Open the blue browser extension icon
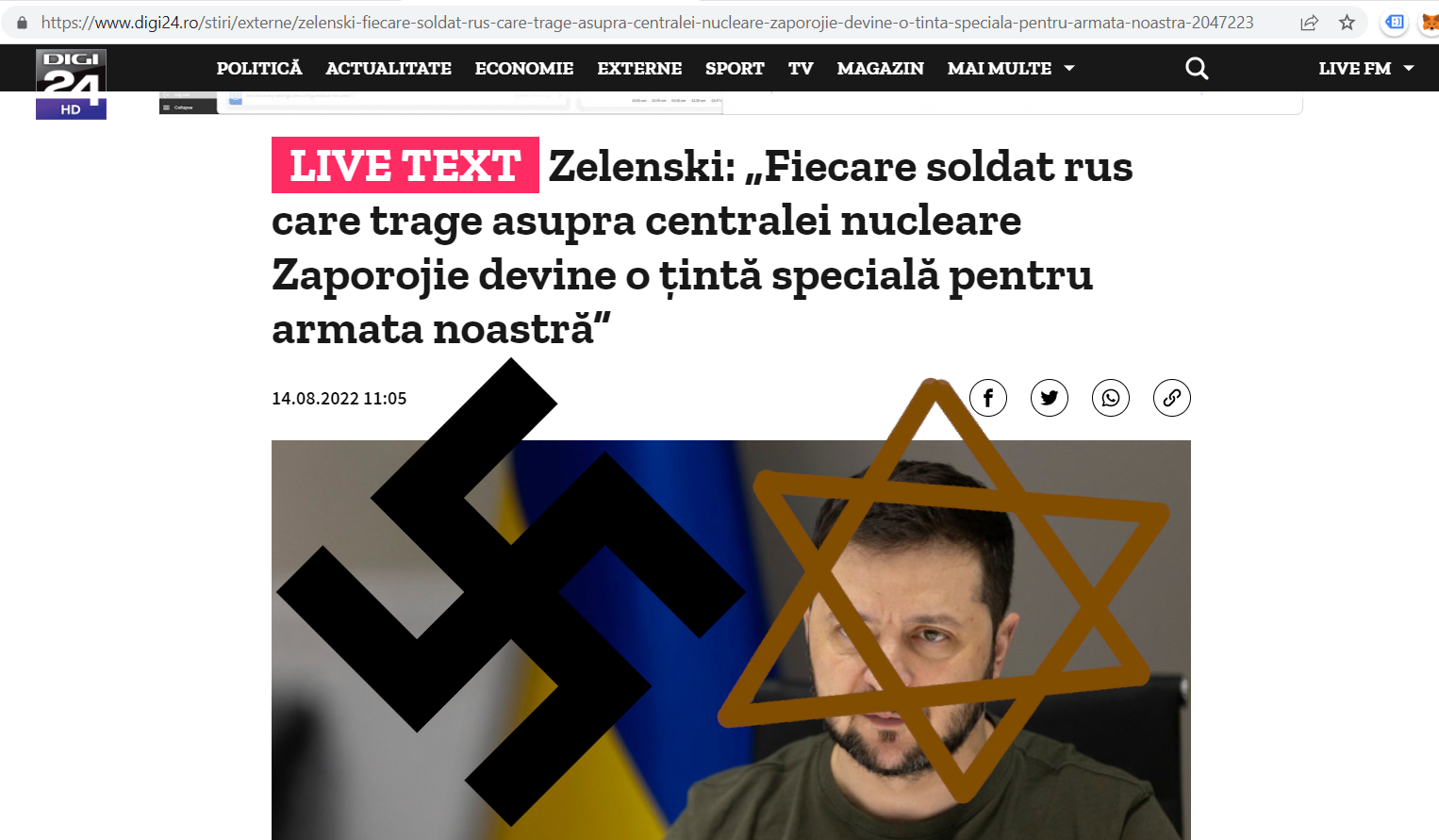Image resolution: width=1439 pixels, height=840 pixels. 1395,23
